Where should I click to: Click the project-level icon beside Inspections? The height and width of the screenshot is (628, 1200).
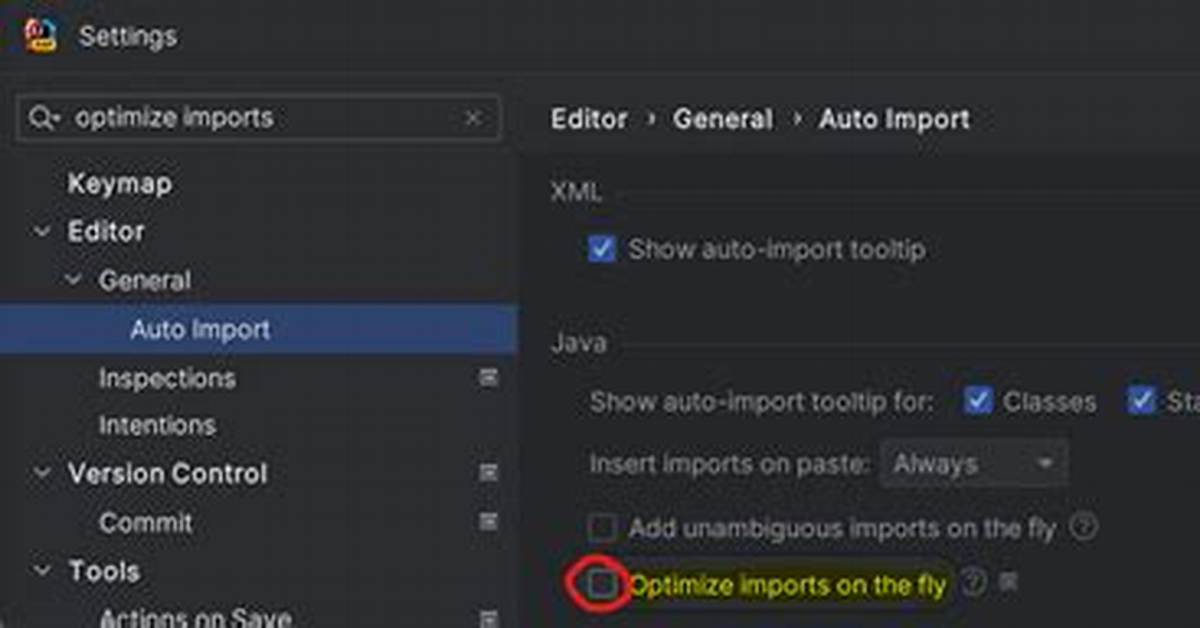pyautogui.click(x=488, y=378)
